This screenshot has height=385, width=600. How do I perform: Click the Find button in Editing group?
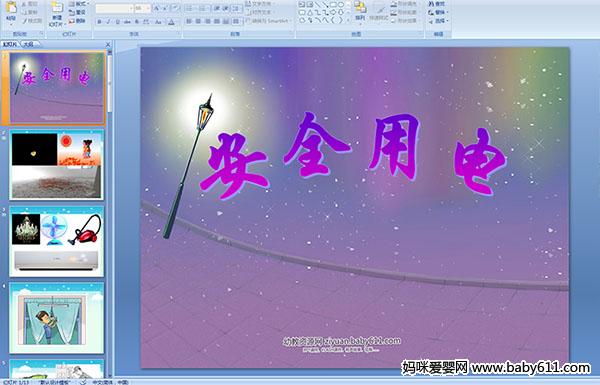pos(437,4)
